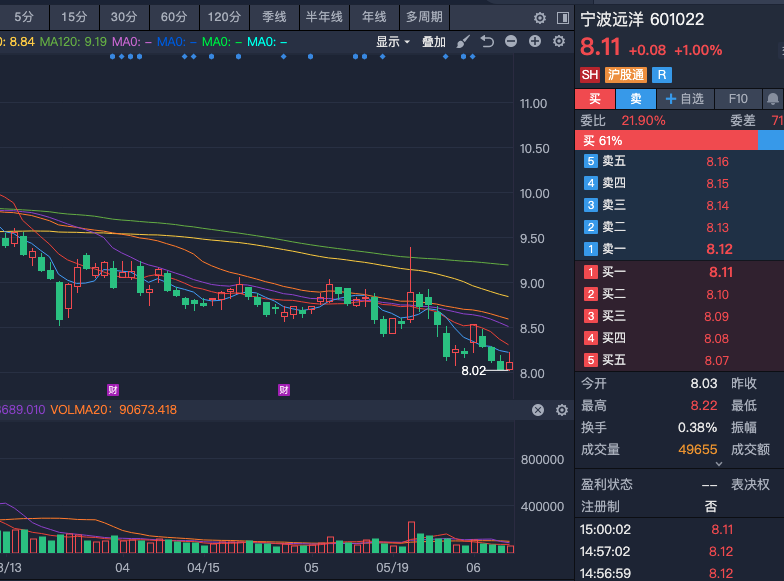Viewport: 784px width, 581px height.
Task: Select 卖一 row at 8.12
Action: click(x=680, y=249)
